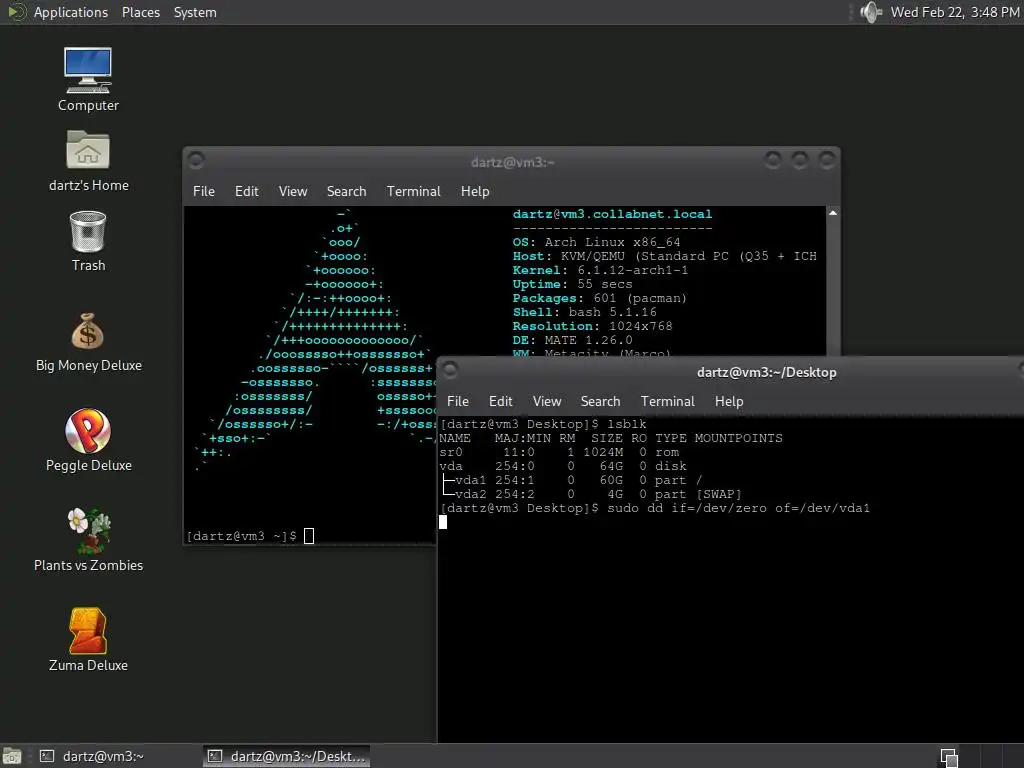Close the dartz@vm3:~ terminal window
Image resolution: width=1024 pixels, height=768 pixels.
pyautogui.click(x=827, y=160)
